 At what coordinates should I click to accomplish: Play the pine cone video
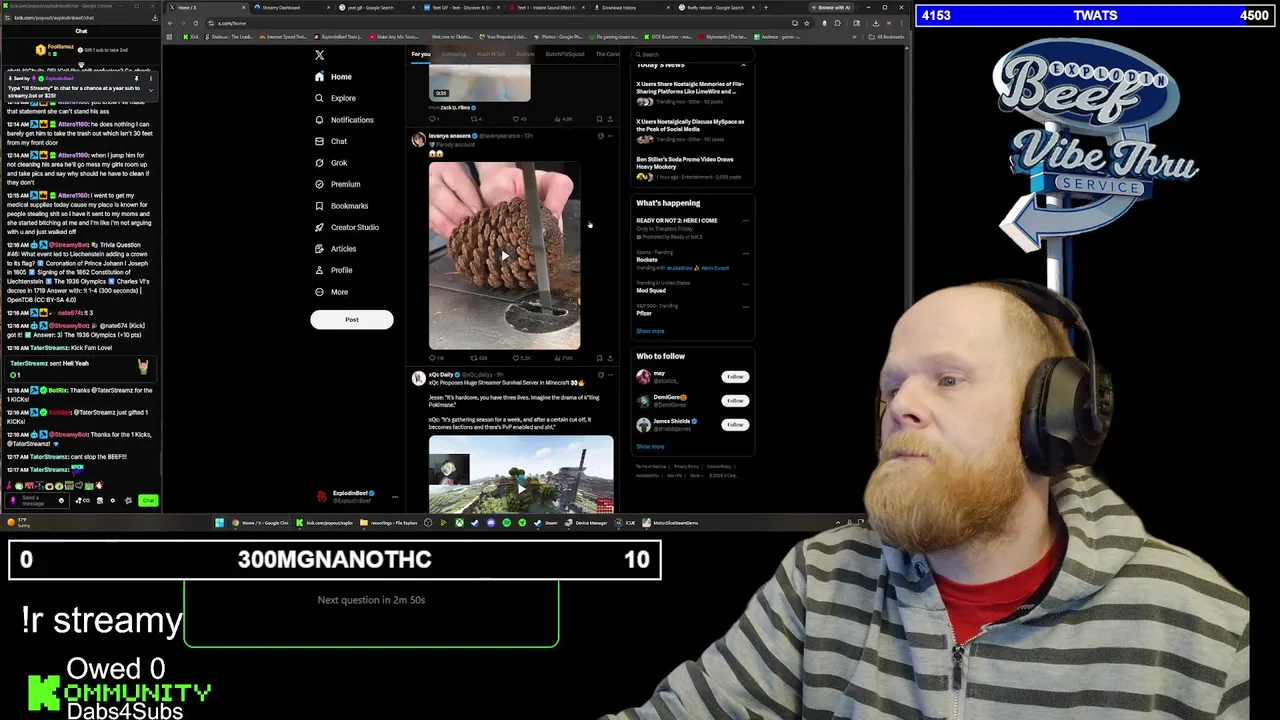(504, 255)
